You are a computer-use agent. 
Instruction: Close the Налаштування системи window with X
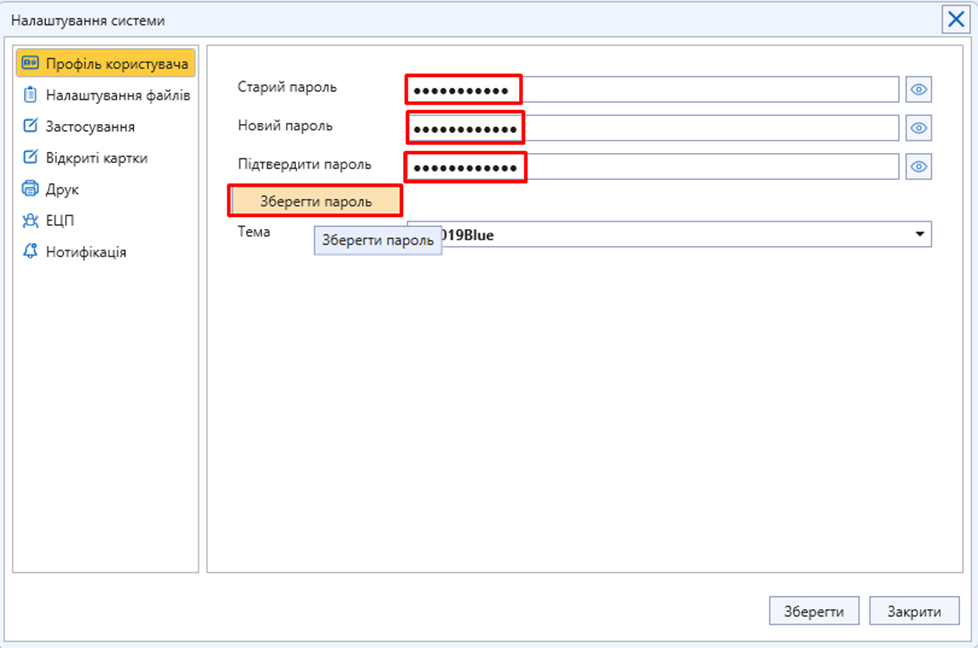click(x=955, y=20)
